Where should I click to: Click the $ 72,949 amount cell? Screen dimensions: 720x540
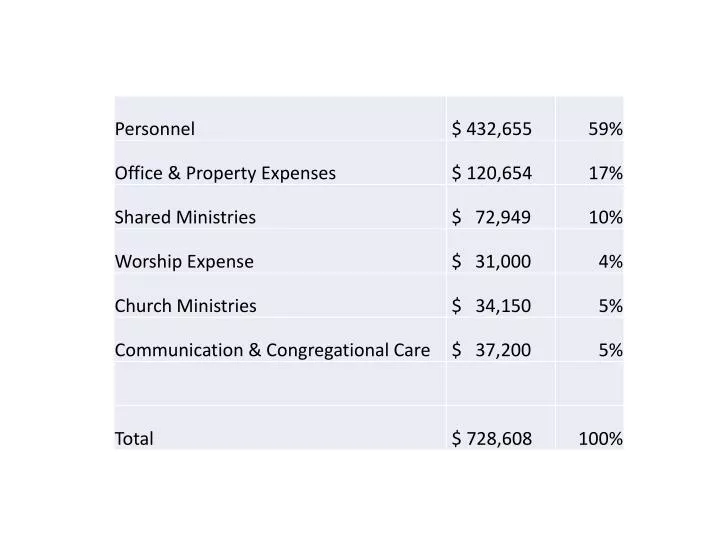click(491, 217)
